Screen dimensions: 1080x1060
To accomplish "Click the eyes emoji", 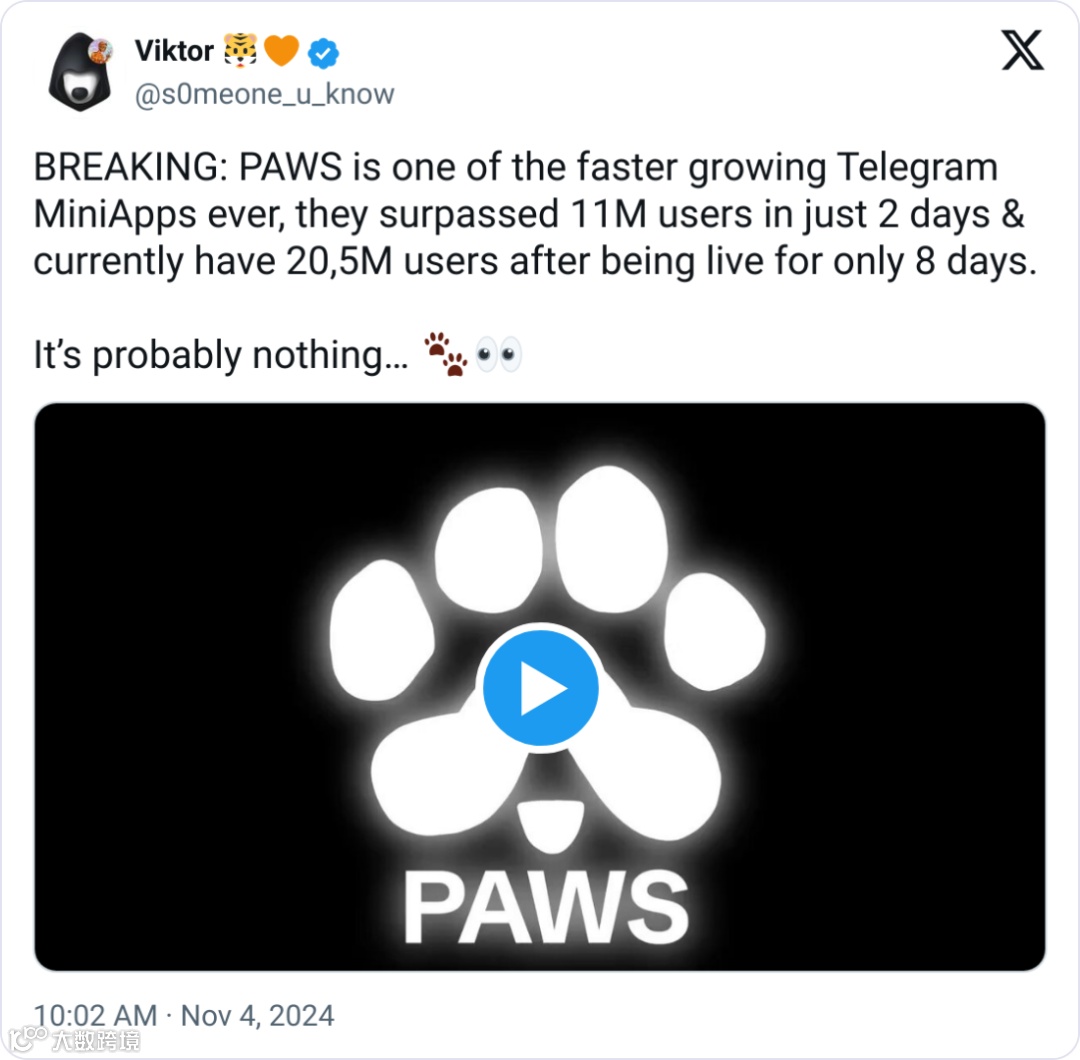I will click(498, 355).
